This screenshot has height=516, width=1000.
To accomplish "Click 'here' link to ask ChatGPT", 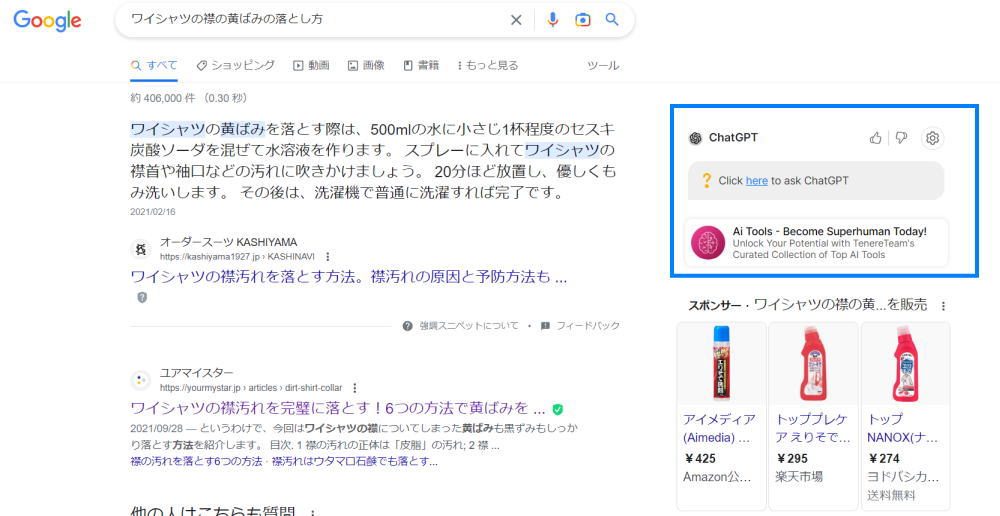I will coord(756,181).
